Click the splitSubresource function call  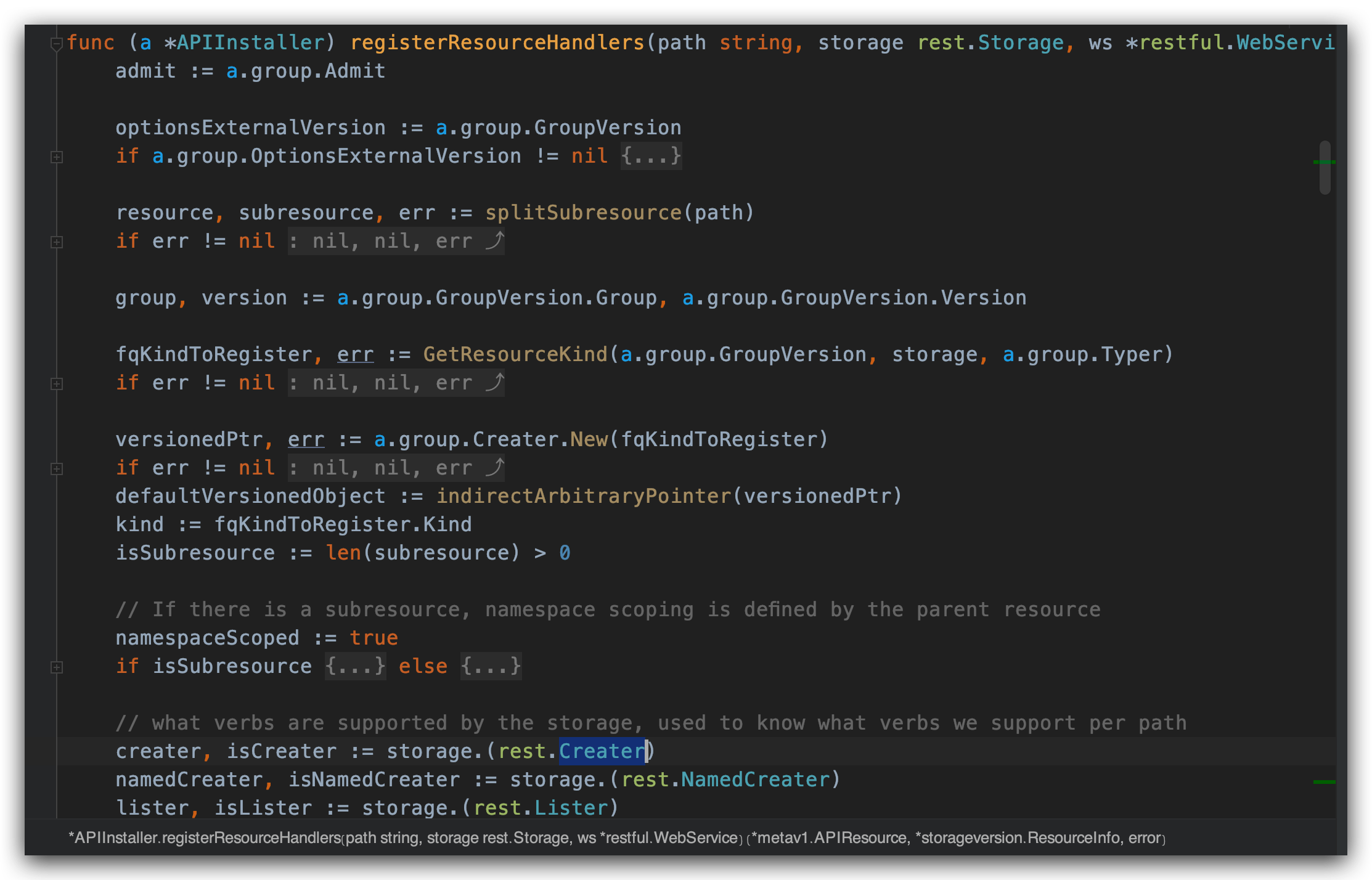tap(583, 213)
